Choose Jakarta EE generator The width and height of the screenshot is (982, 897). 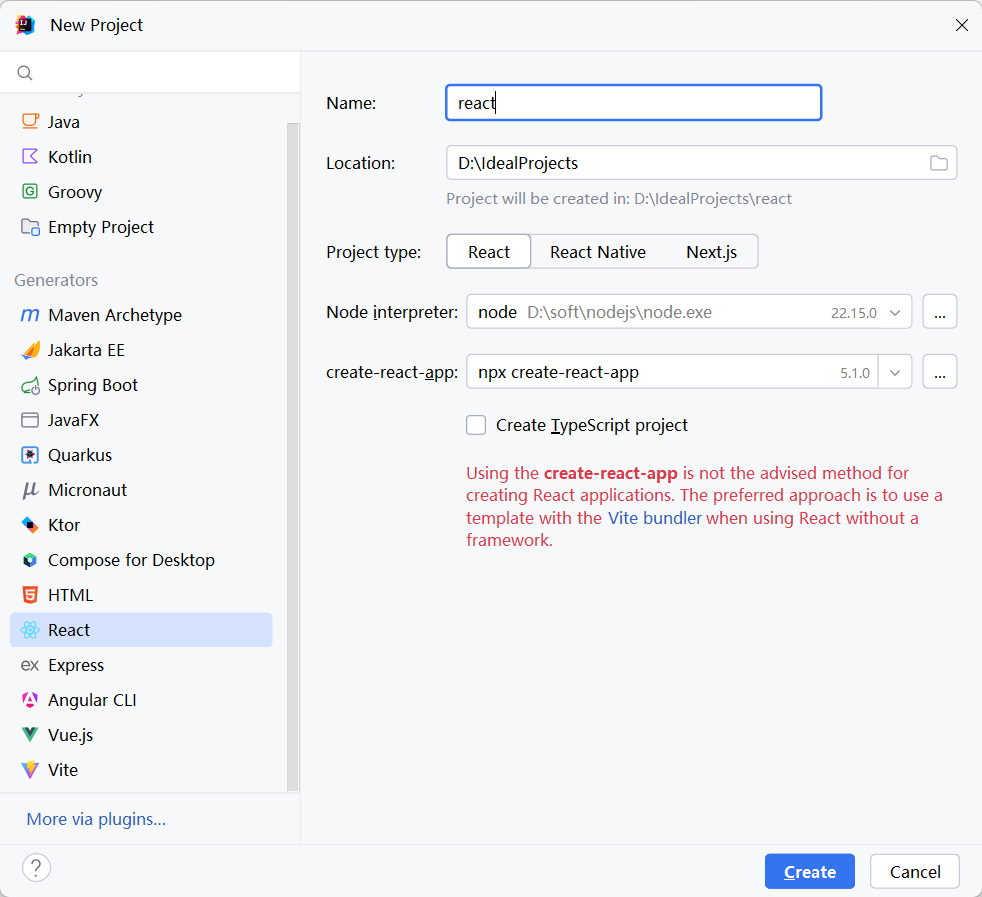pyautogui.click(x=142, y=350)
